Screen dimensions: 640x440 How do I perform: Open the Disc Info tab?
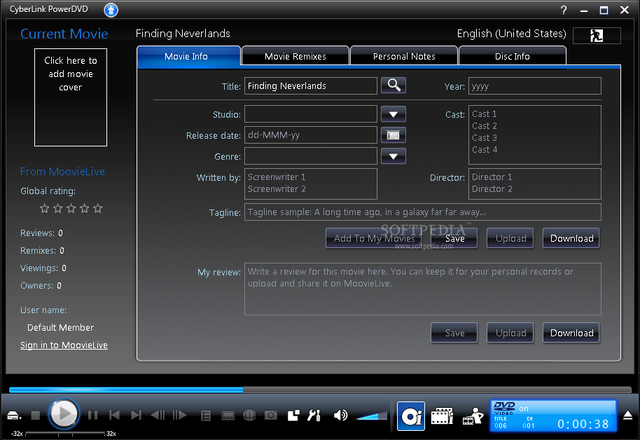tap(513, 56)
